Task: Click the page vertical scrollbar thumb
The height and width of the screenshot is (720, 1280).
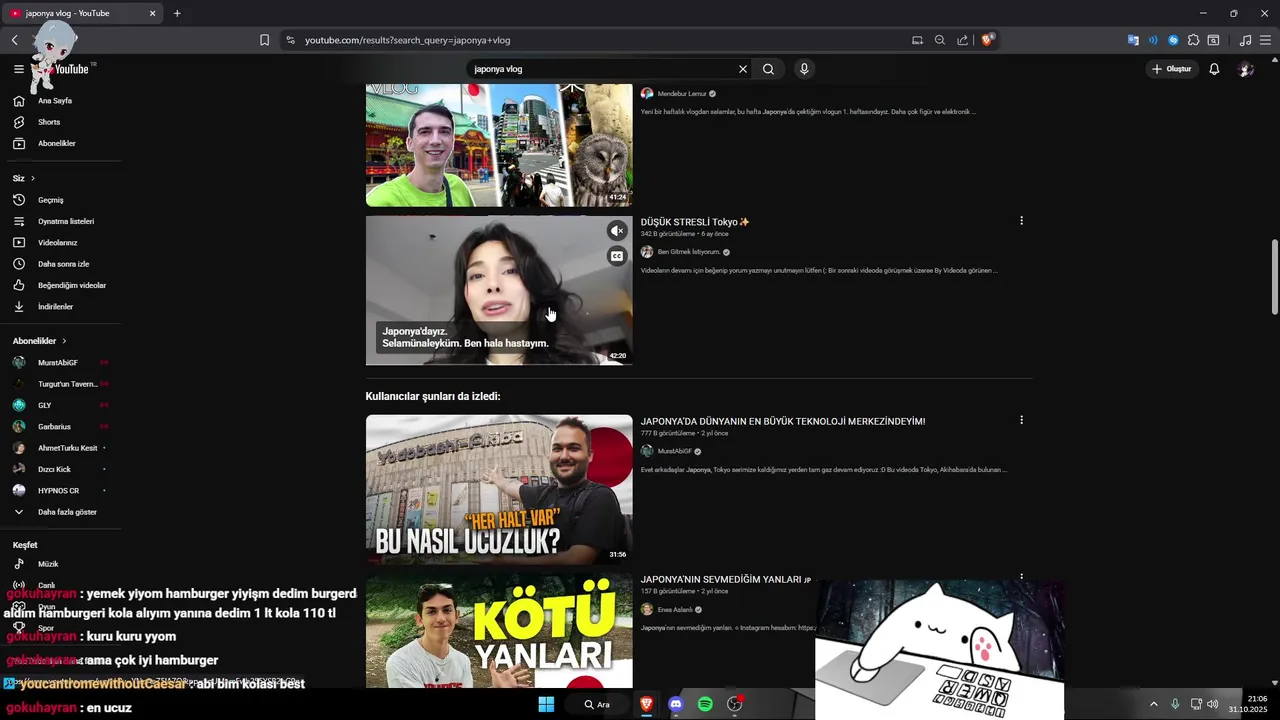Action: 1274,278
